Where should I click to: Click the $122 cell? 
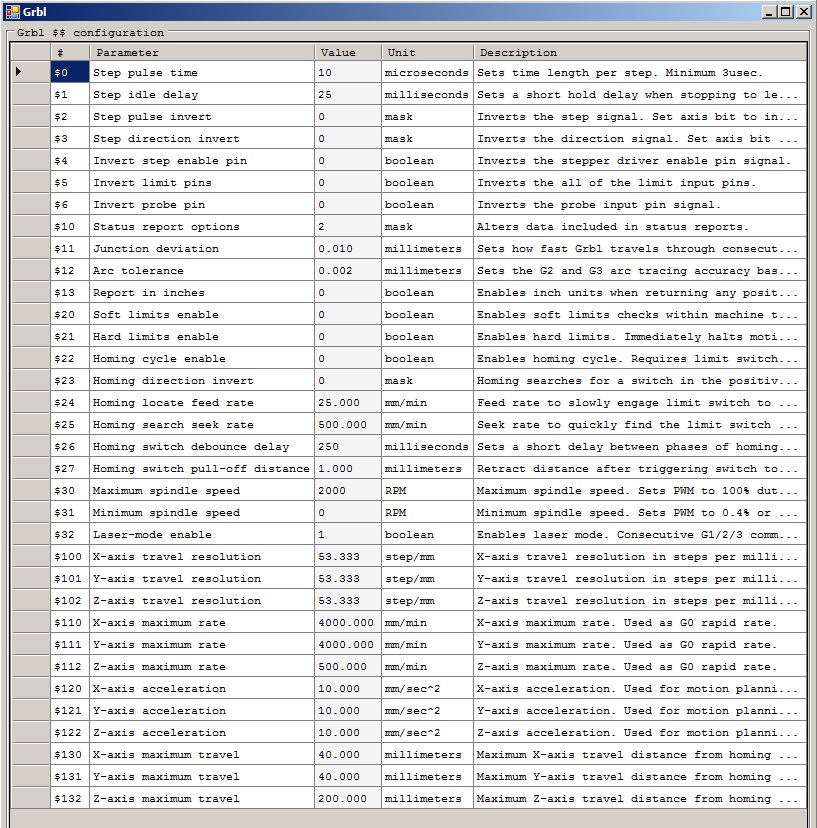(70, 733)
